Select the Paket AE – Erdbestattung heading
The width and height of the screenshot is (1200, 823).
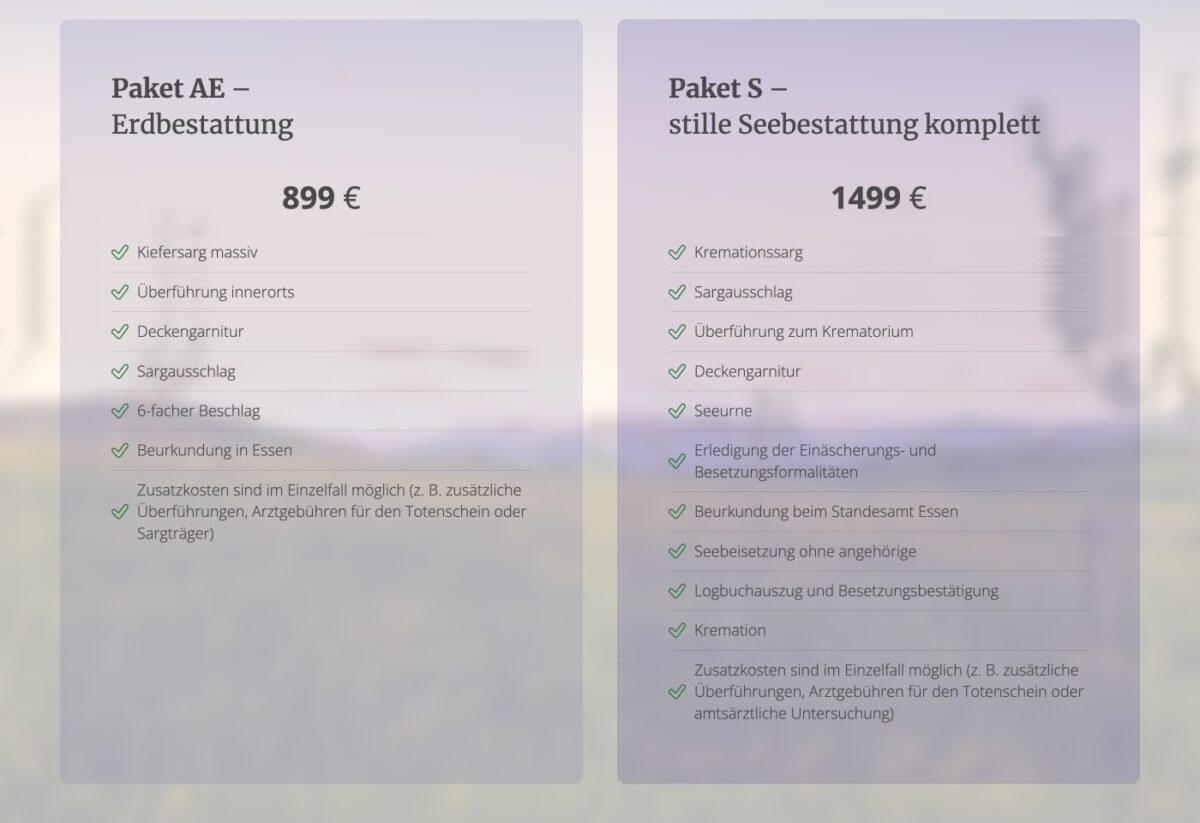point(202,106)
